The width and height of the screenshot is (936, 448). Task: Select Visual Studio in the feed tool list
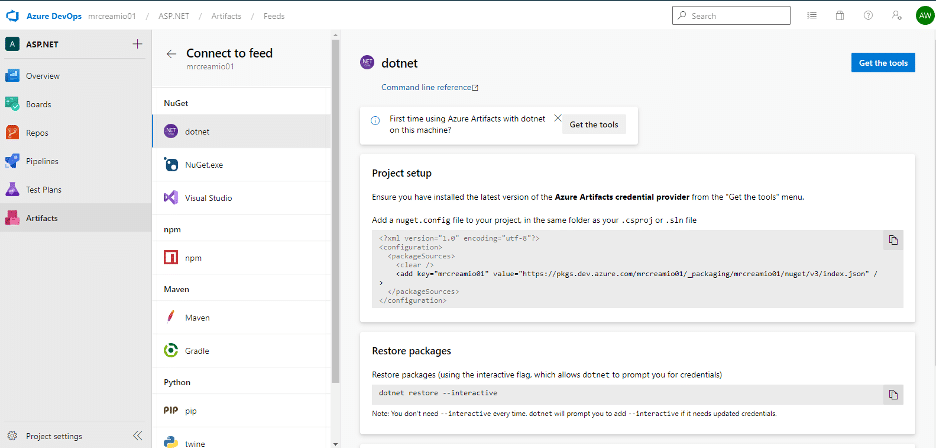pyautogui.click(x=241, y=198)
